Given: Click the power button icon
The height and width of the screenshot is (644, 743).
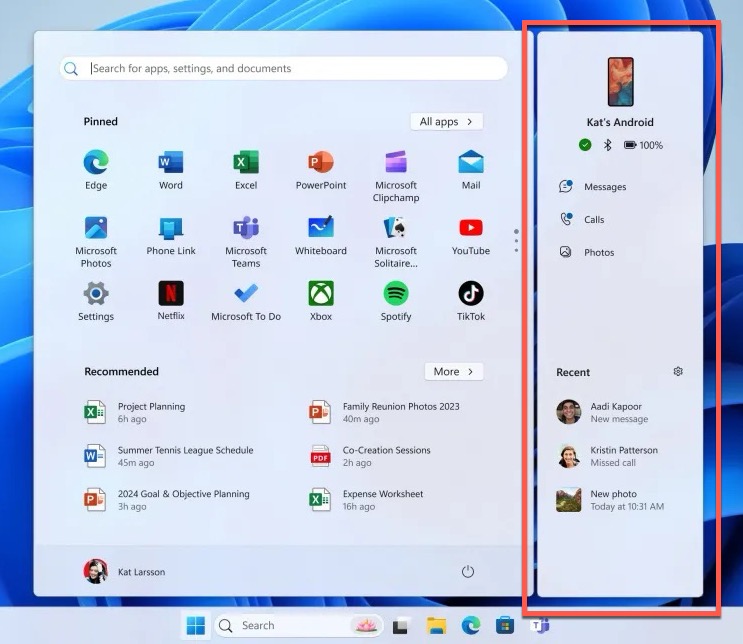Looking at the screenshot, I should pyautogui.click(x=467, y=572).
